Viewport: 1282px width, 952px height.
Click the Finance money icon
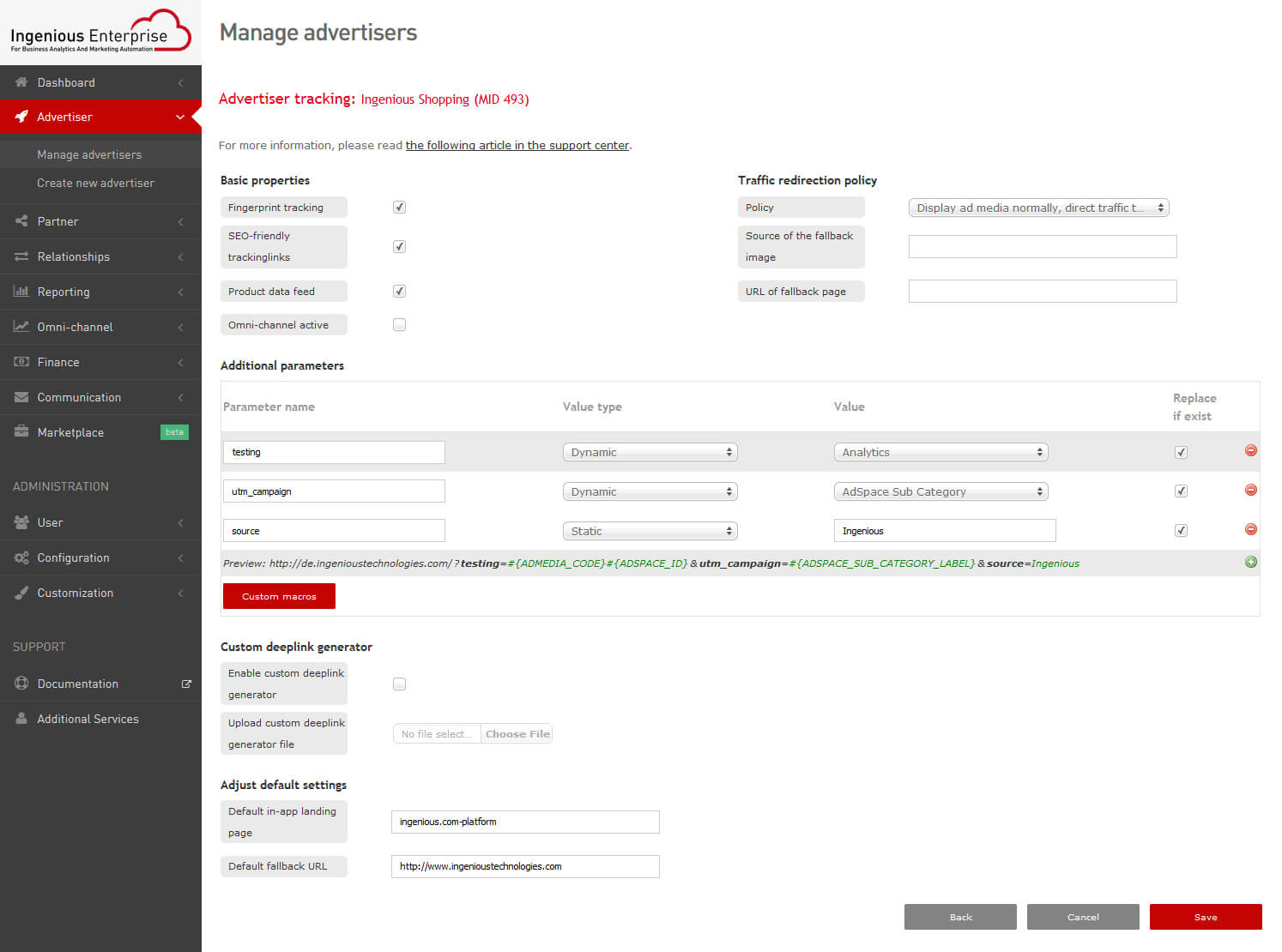[x=21, y=362]
